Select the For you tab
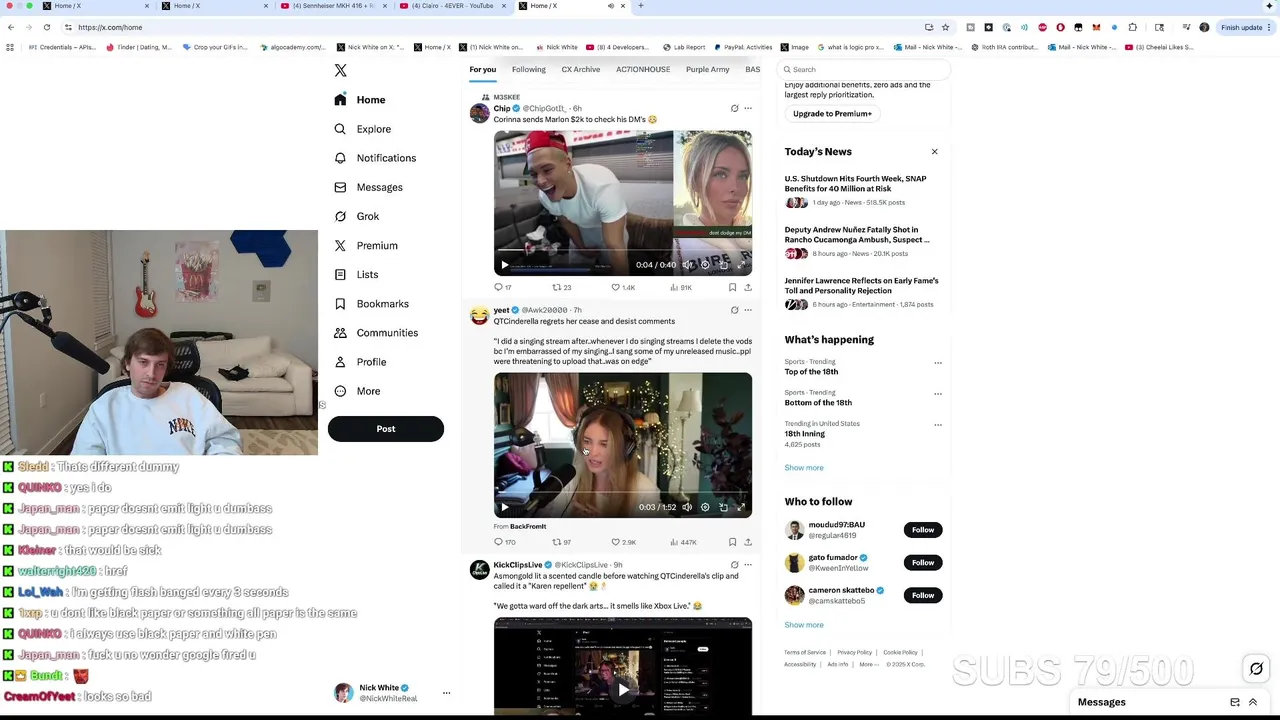1280x720 pixels. click(483, 69)
